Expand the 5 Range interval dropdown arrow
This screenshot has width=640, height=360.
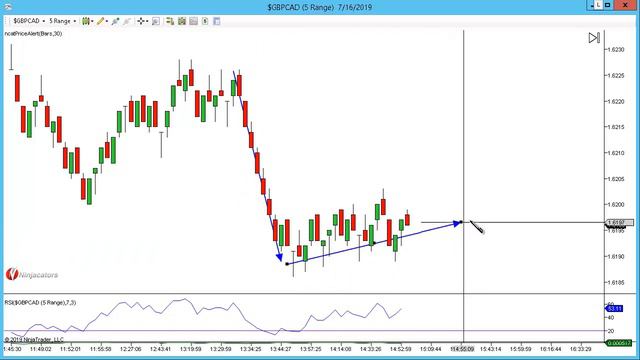[x=75, y=21]
